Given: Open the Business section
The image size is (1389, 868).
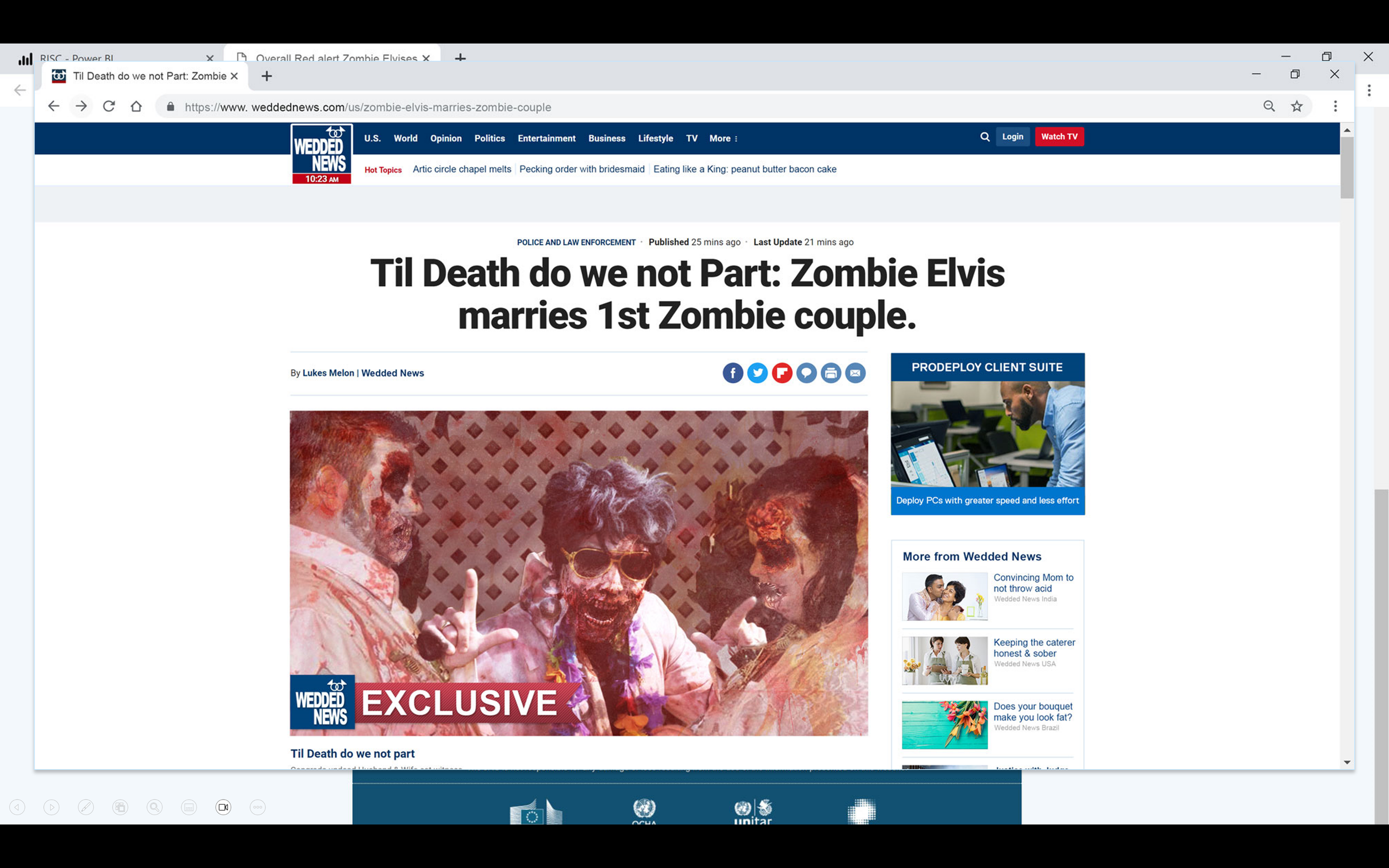Looking at the screenshot, I should pos(606,138).
